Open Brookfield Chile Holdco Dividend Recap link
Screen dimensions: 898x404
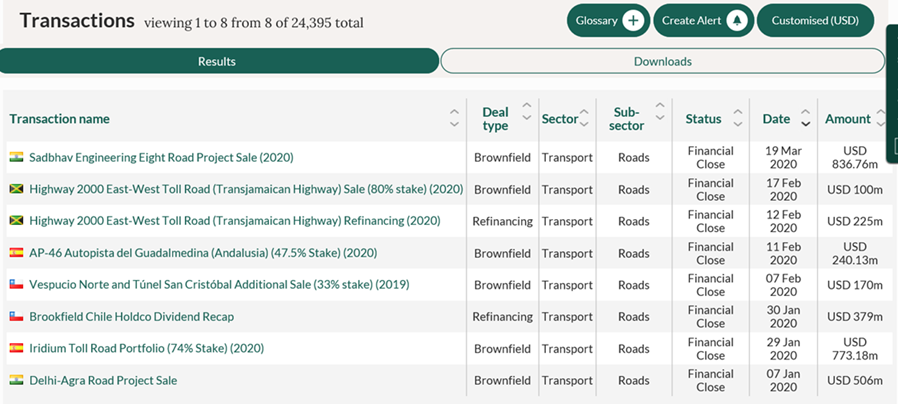pyautogui.click(x=132, y=317)
